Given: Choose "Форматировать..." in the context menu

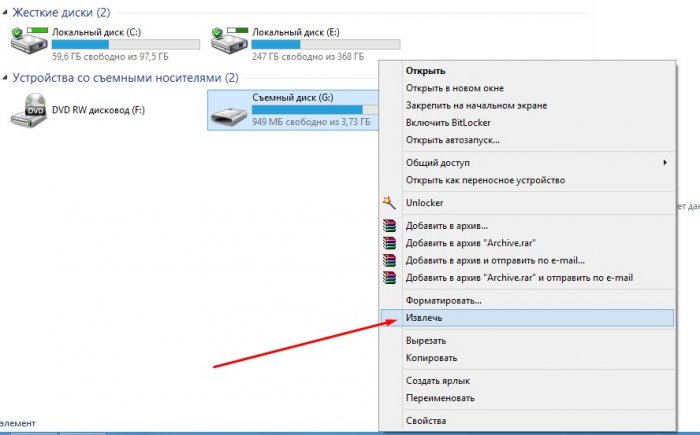Looking at the screenshot, I should pyautogui.click(x=443, y=300).
